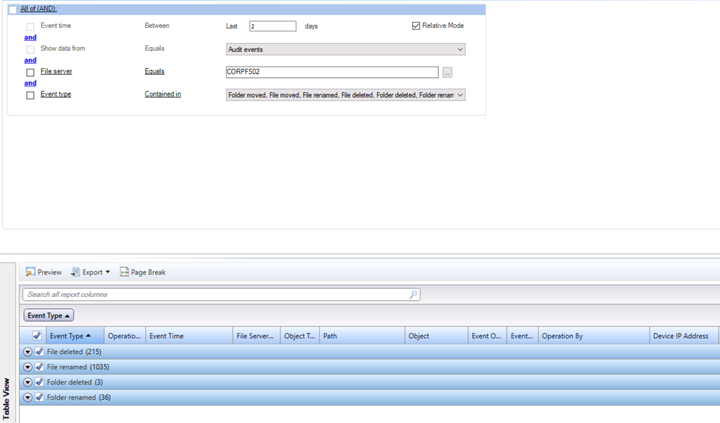The height and width of the screenshot is (423, 720).
Task: Check the File server filter checkbox
Action: tap(30, 72)
